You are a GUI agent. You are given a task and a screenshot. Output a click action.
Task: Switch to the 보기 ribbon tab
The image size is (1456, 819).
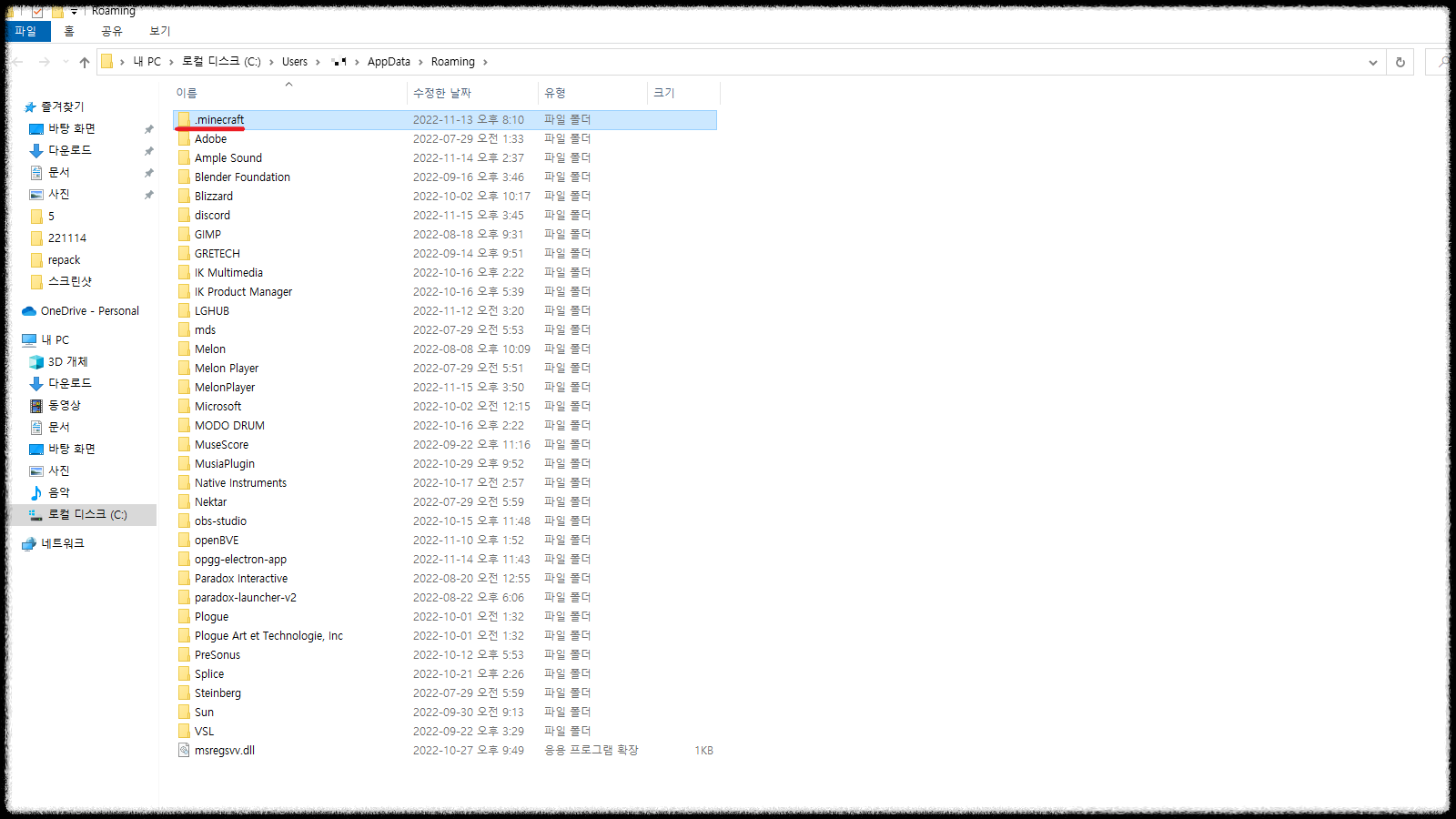[160, 31]
